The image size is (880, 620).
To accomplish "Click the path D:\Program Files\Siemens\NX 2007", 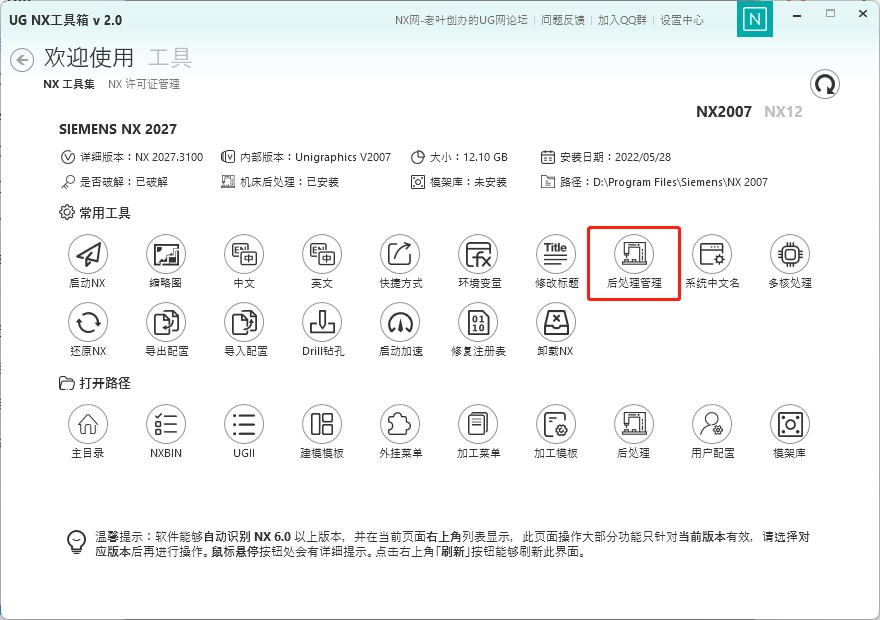I will tap(680, 182).
